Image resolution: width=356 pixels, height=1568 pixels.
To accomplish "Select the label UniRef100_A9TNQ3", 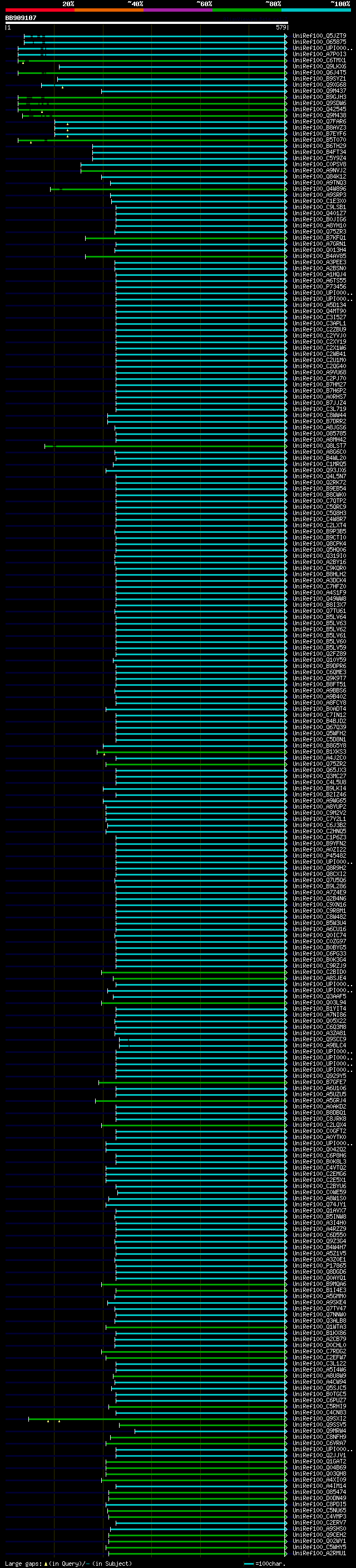I will tap(319, 182).
